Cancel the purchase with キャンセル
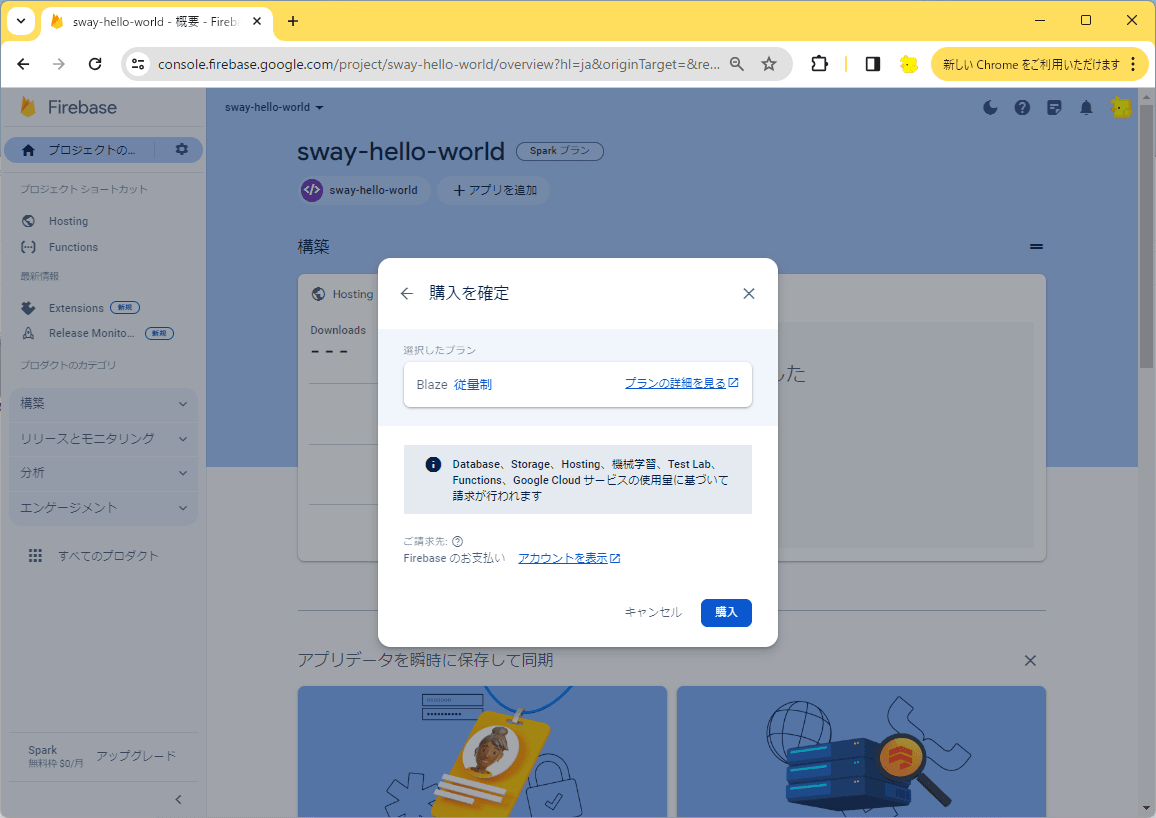 (x=653, y=612)
